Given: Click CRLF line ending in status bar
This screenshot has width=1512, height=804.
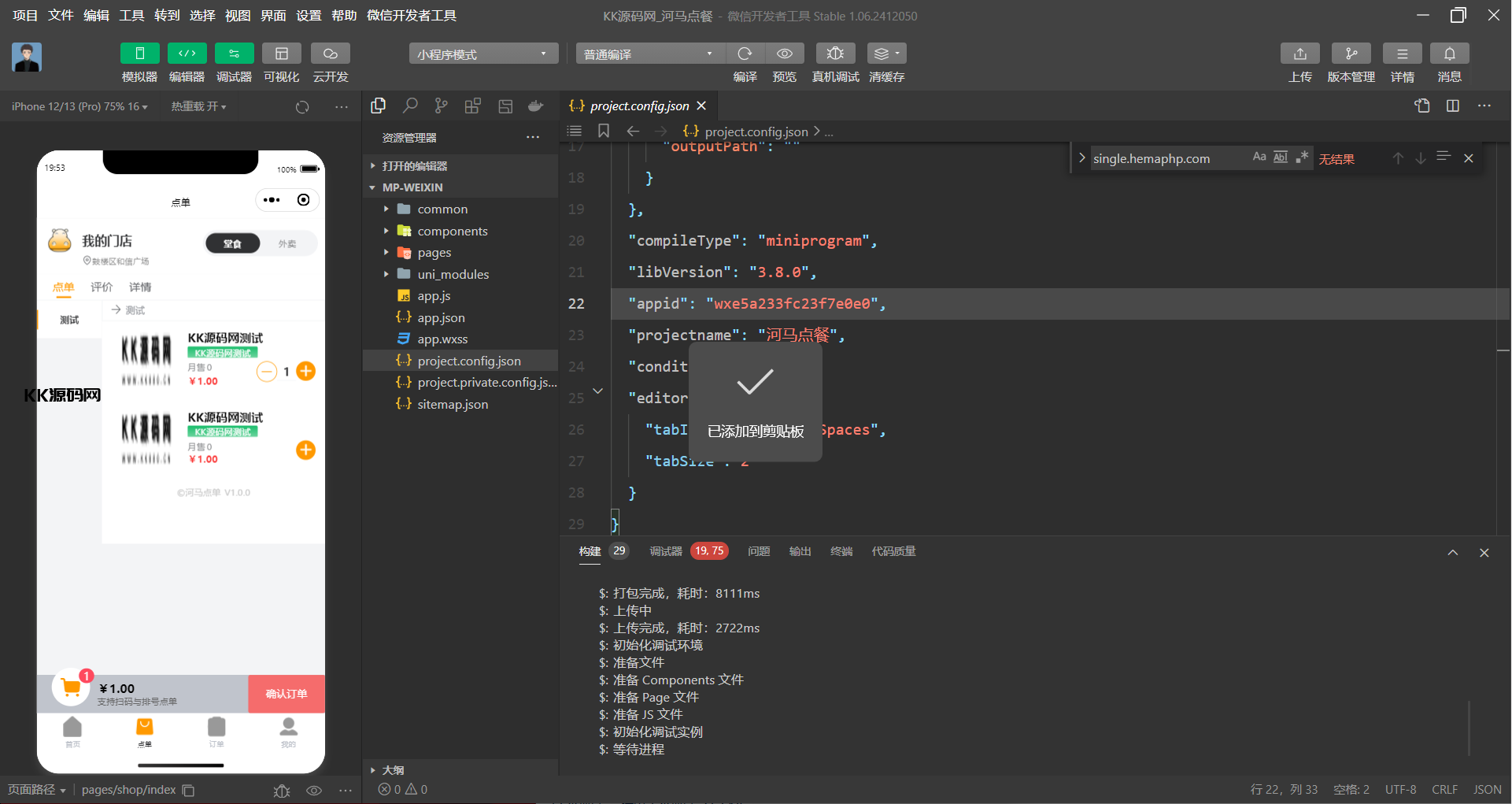Looking at the screenshot, I should pyautogui.click(x=1444, y=789).
